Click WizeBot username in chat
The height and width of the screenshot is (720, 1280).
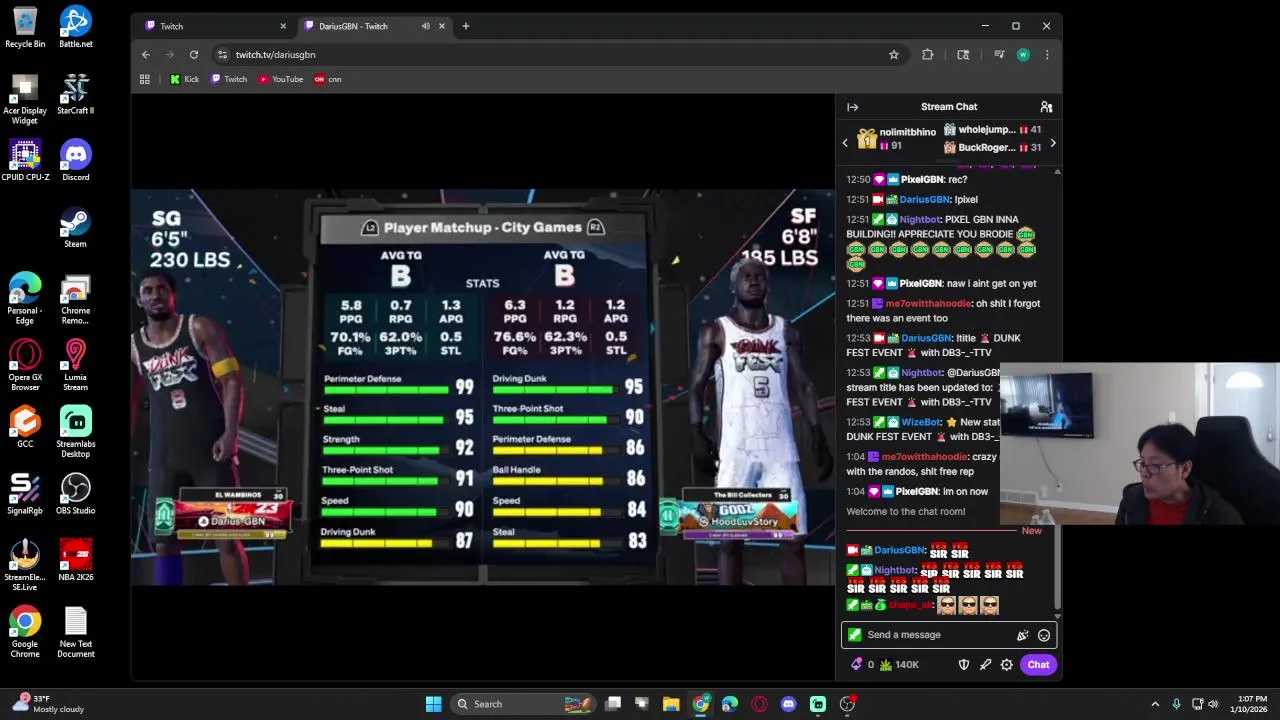[922, 422]
